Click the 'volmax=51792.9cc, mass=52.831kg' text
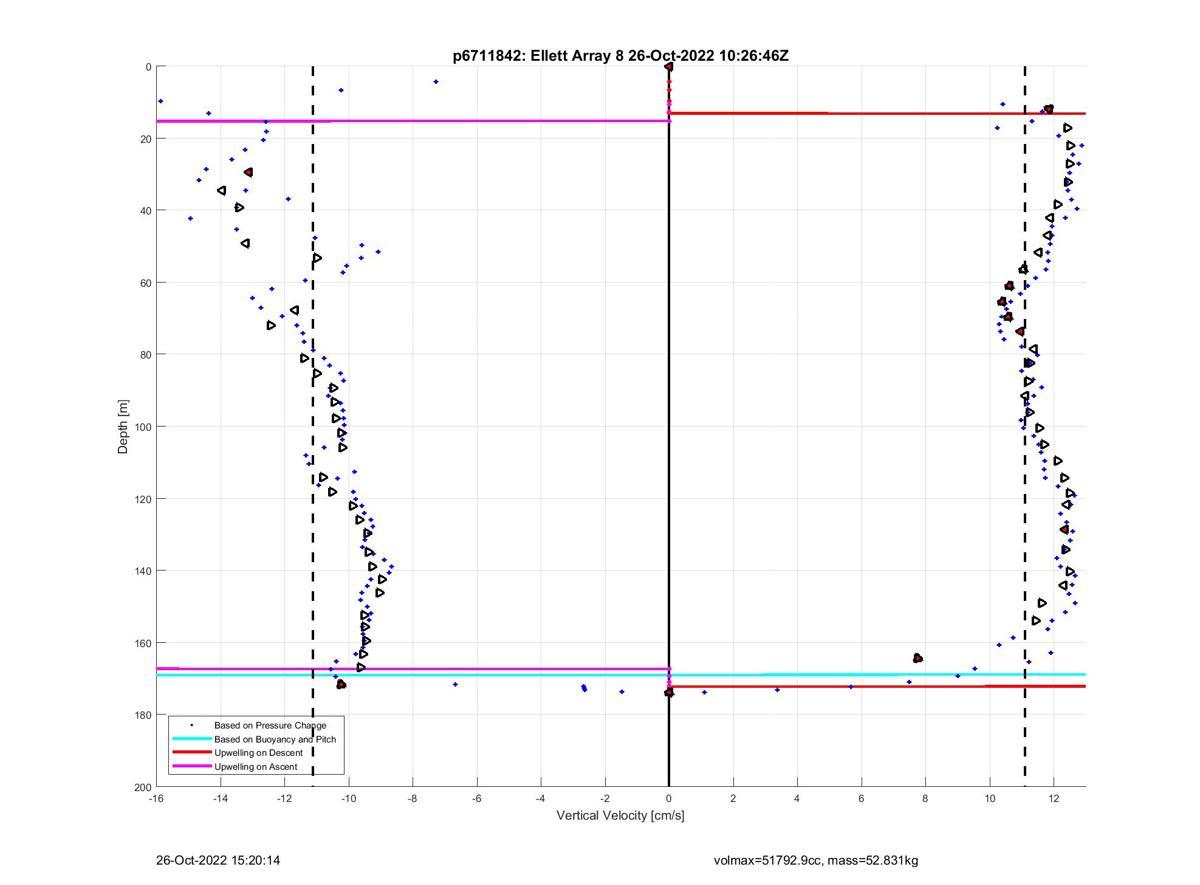The width and height of the screenshot is (1200, 885). point(816,861)
